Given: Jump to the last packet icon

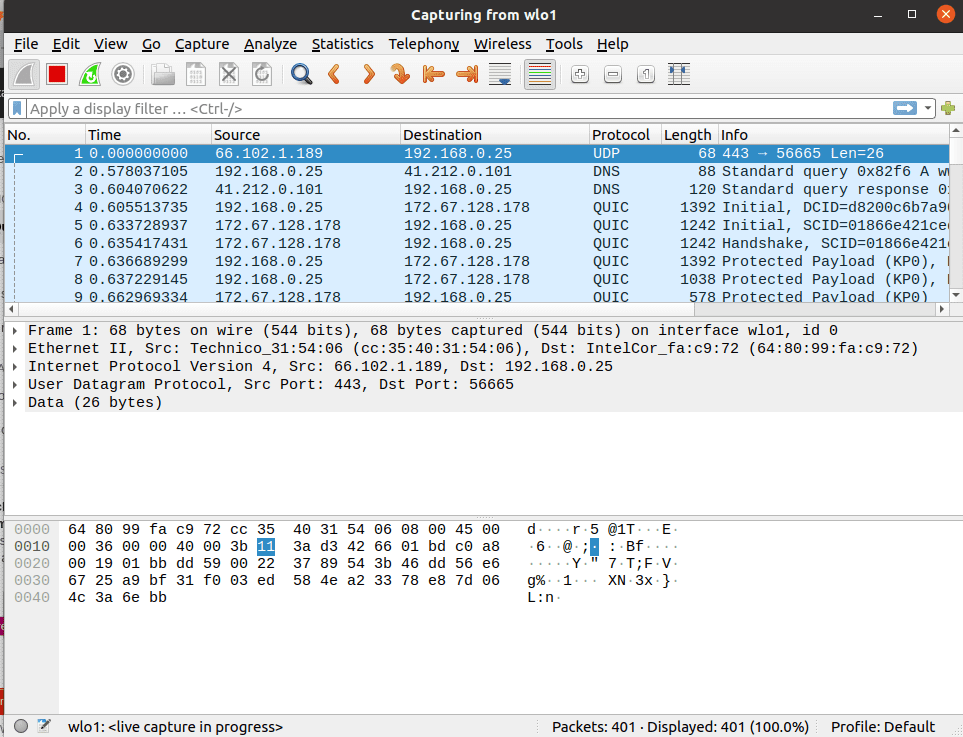Looking at the screenshot, I should pyautogui.click(x=467, y=74).
